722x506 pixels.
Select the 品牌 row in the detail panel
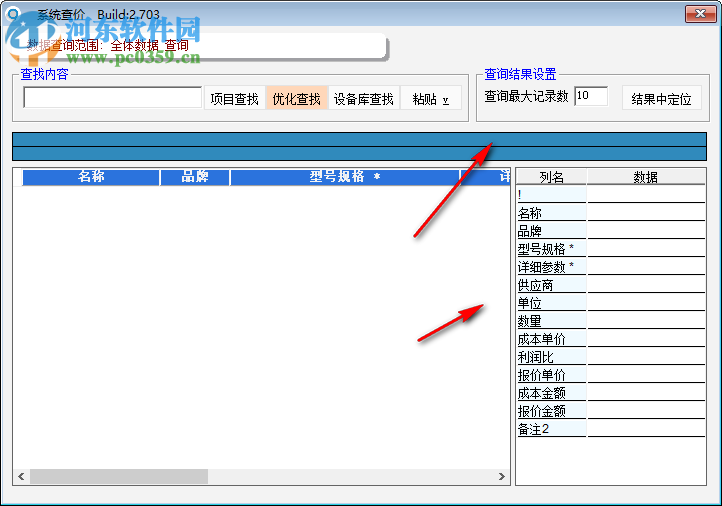[611, 230]
